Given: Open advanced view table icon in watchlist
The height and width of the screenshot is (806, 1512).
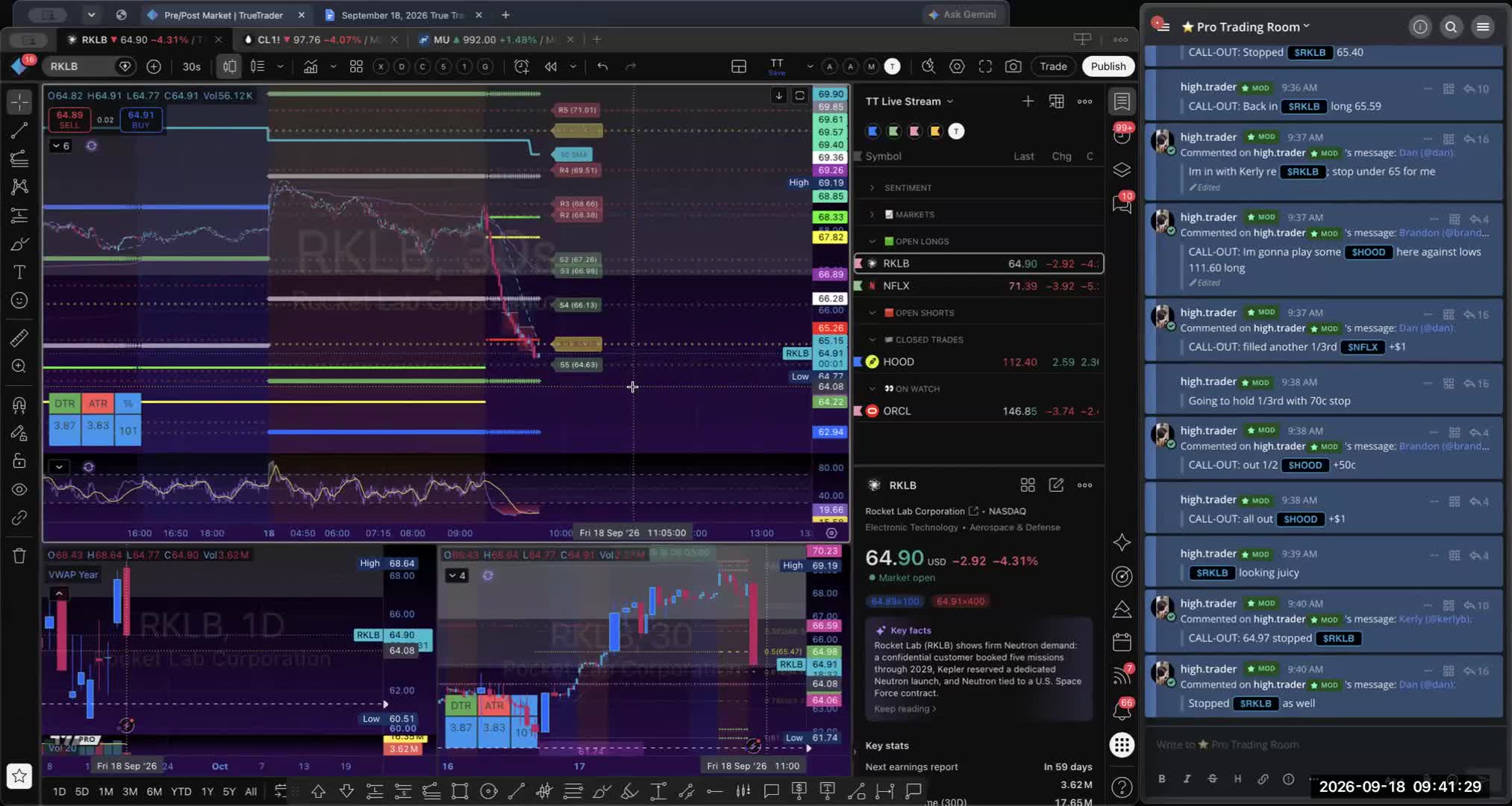Looking at the screenshot, I should pyautogui.click(x=1056, y=101).
